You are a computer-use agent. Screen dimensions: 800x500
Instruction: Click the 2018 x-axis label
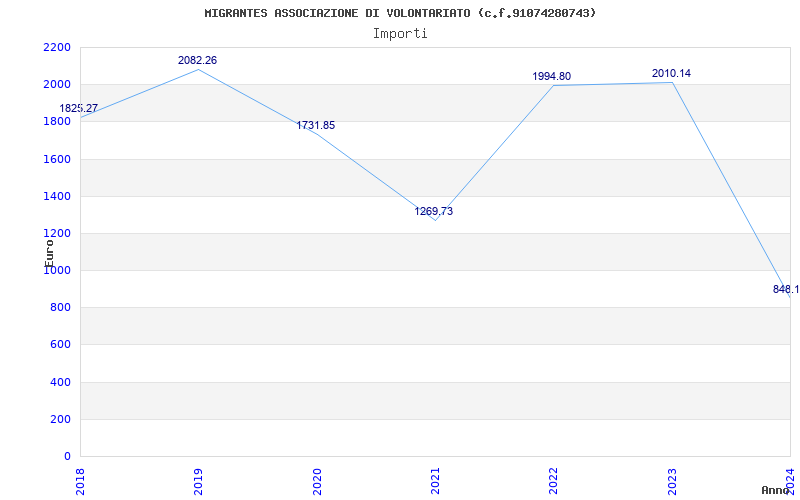[x=81, y=482]
